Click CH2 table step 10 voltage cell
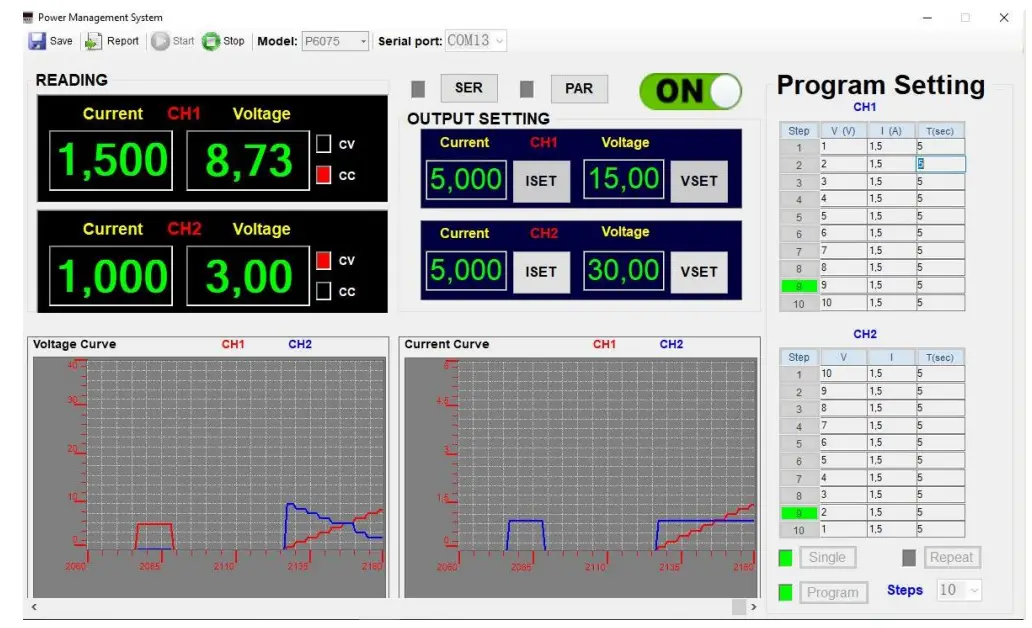 click(843, 529)
